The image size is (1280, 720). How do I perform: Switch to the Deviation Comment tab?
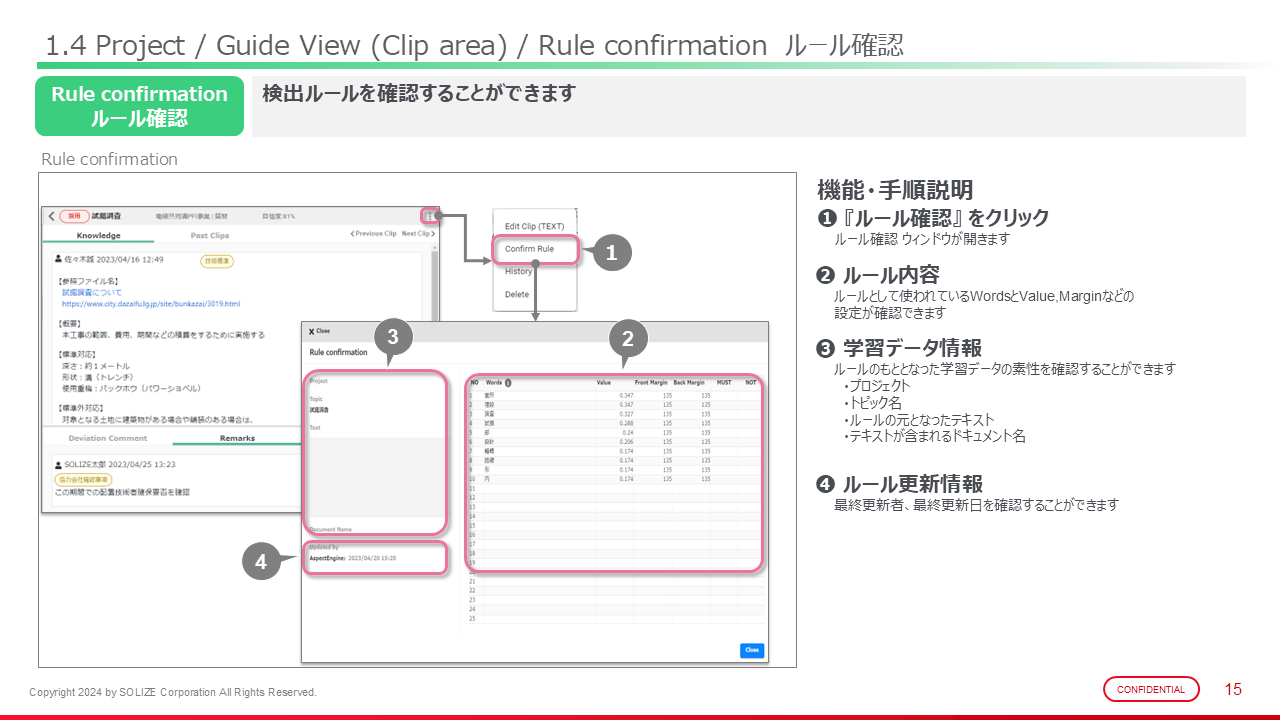pos(108,438)
